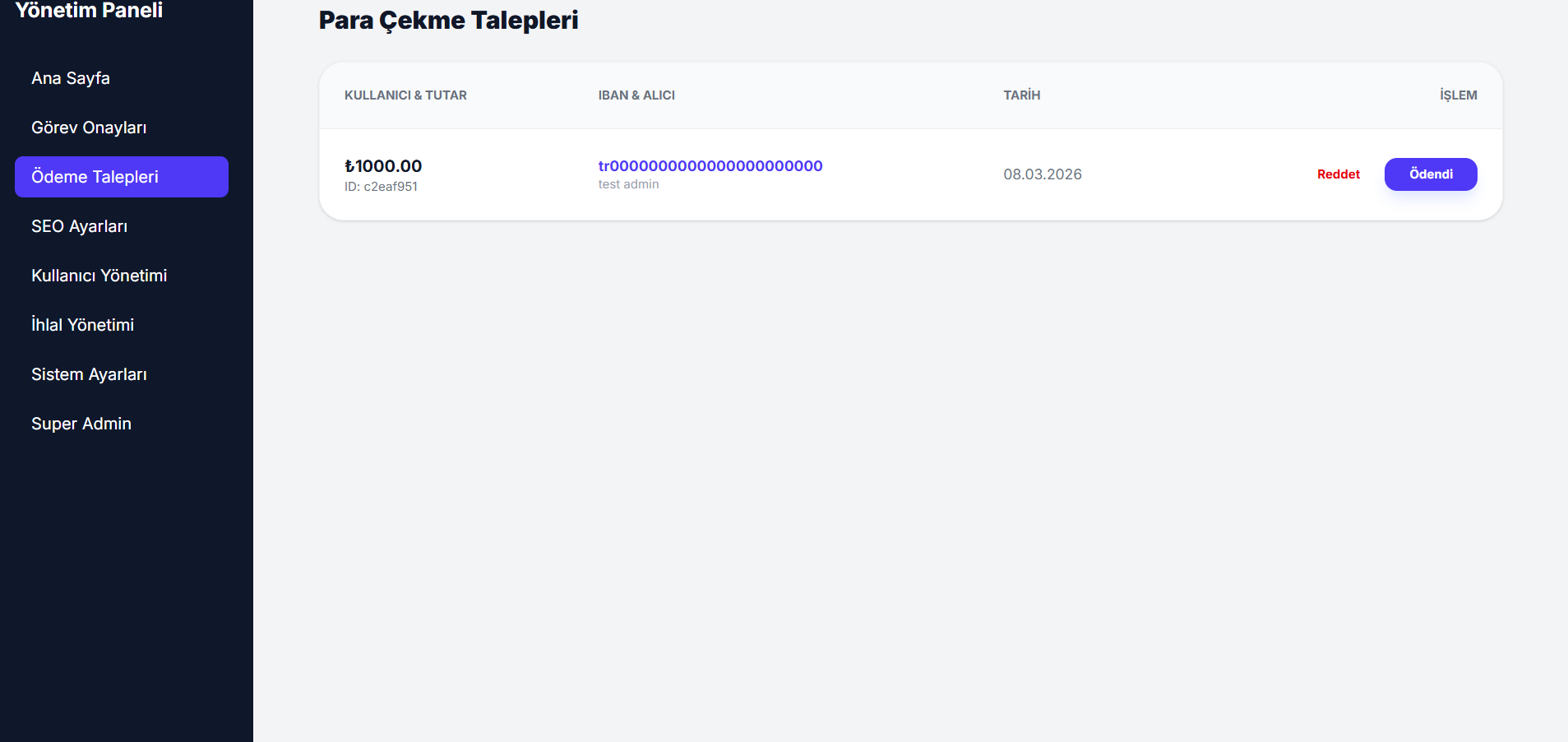The height and width of the screenshot is (742, 1568).
Task: Reject the withdrawal with Reddet
Action: (x=1338, y=174)
